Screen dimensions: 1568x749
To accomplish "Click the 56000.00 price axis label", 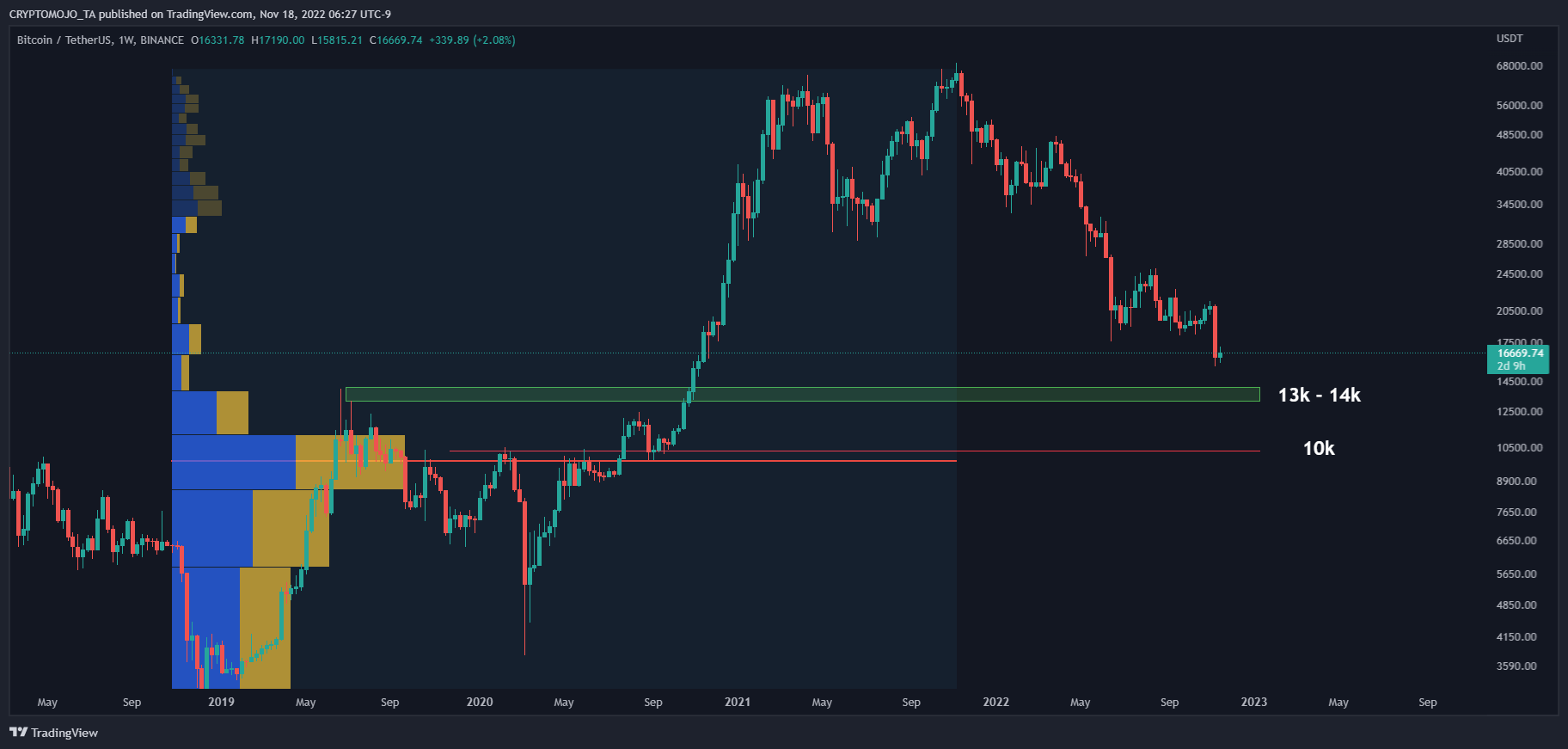I will point(1519,106).
